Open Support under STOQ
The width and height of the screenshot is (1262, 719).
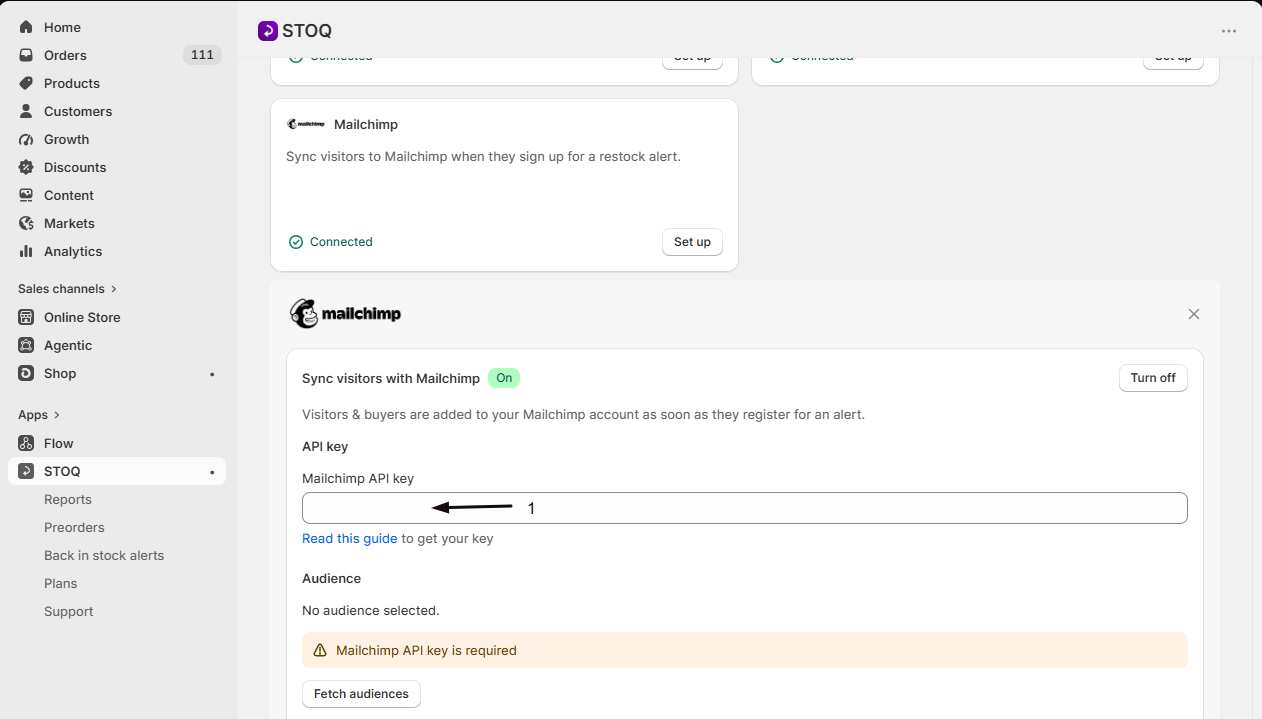point(69,611)
